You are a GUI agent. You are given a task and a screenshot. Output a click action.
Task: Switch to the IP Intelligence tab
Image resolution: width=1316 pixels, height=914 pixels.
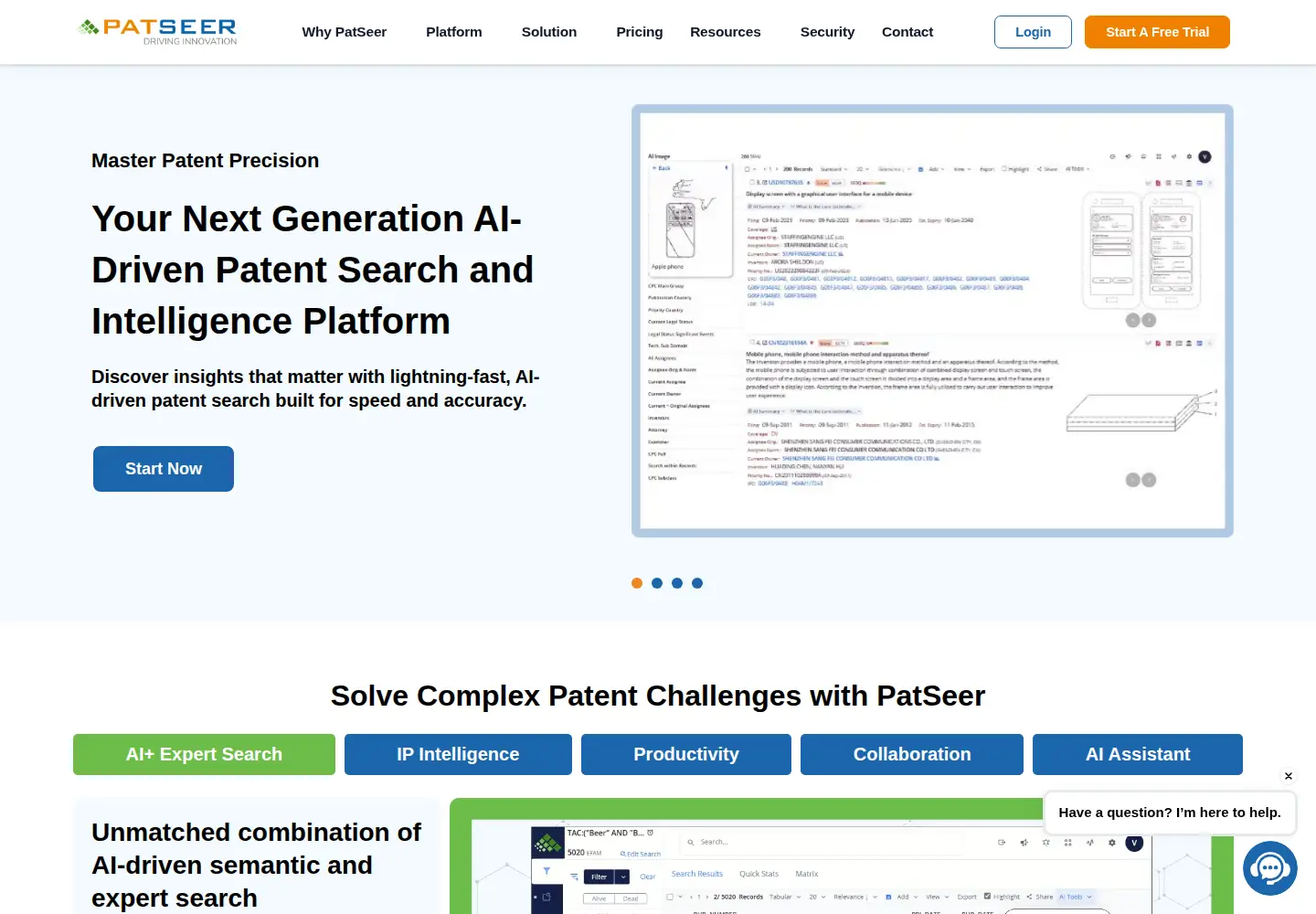458,754
